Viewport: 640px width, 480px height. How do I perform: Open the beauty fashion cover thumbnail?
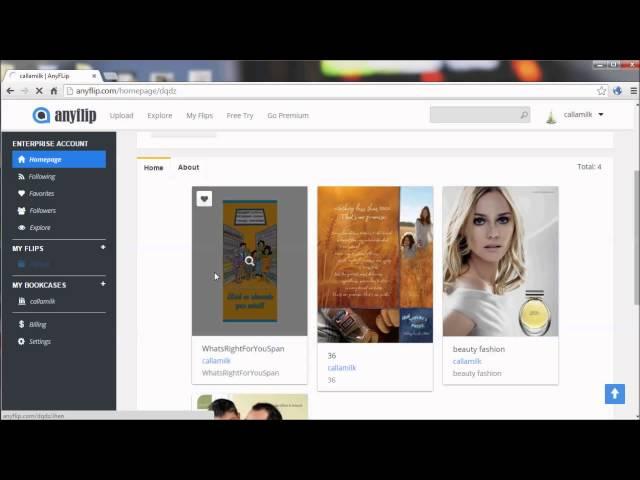pyautogui.click(x=500, y=261)
